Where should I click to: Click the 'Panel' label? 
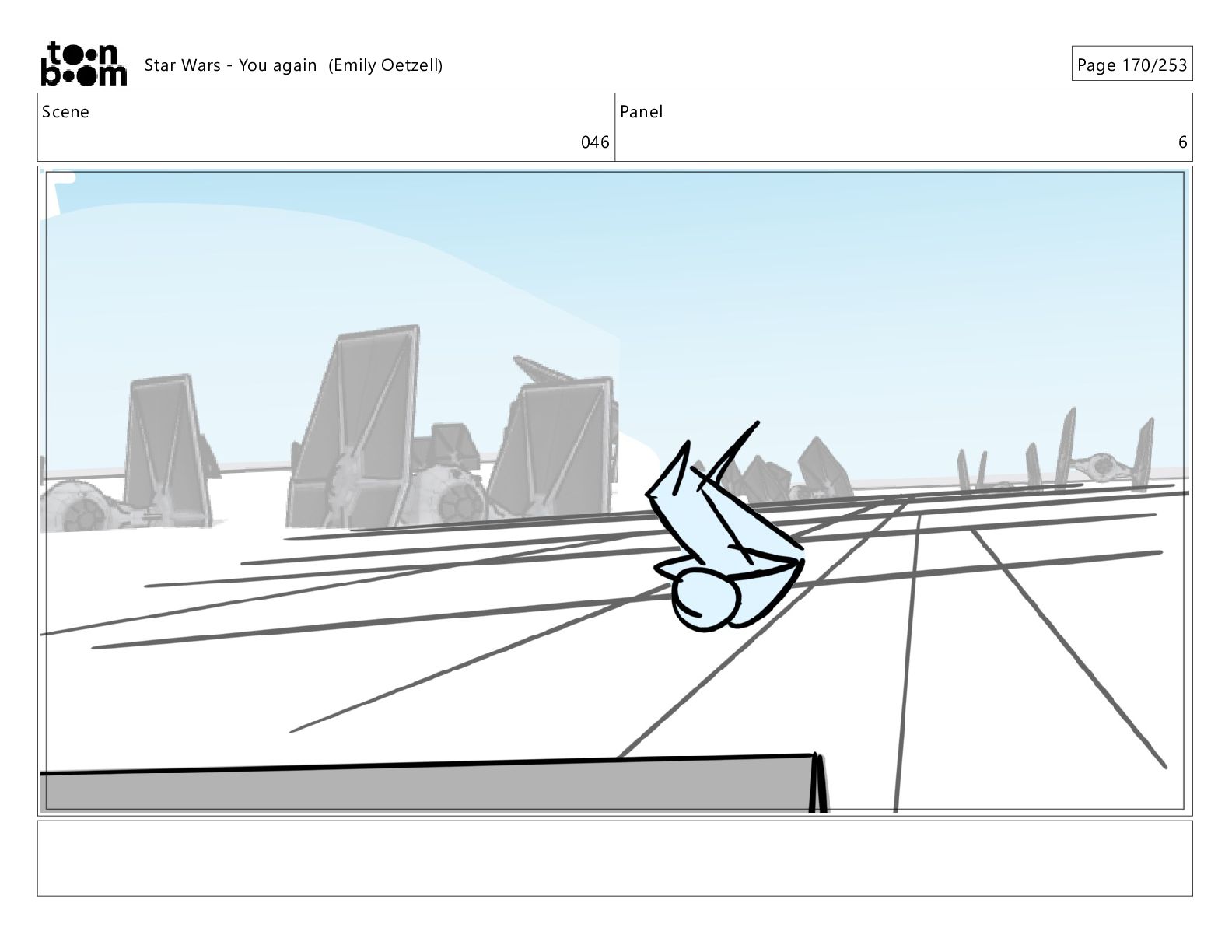click(642, 112)
